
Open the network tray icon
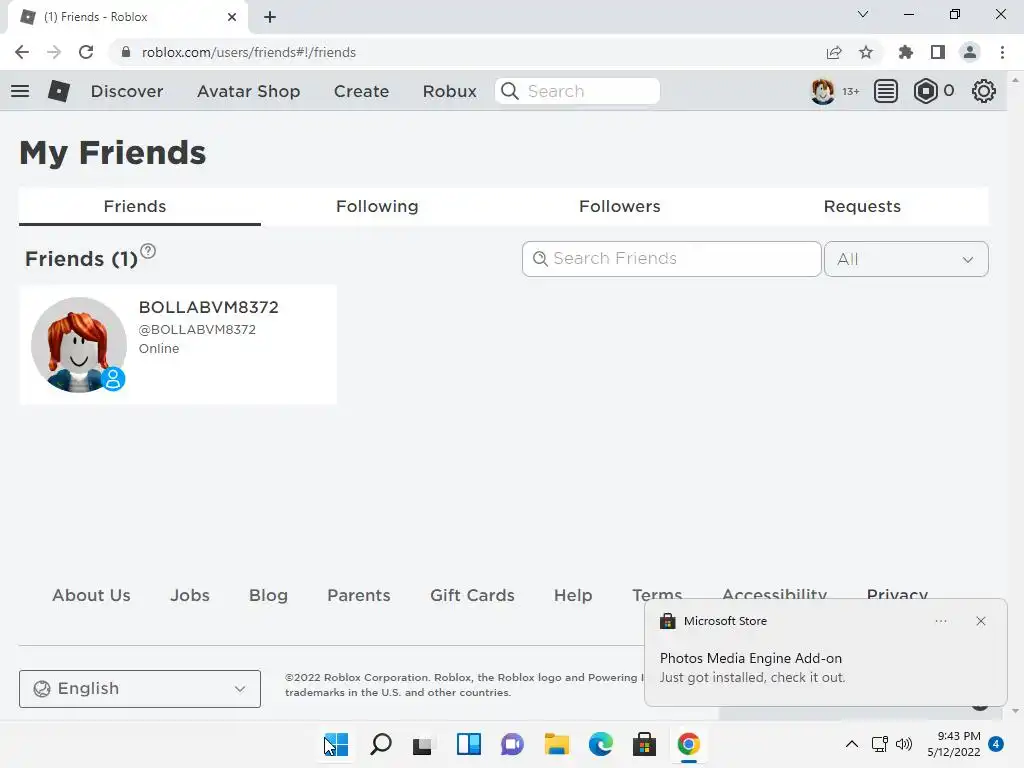pos(880,744)
